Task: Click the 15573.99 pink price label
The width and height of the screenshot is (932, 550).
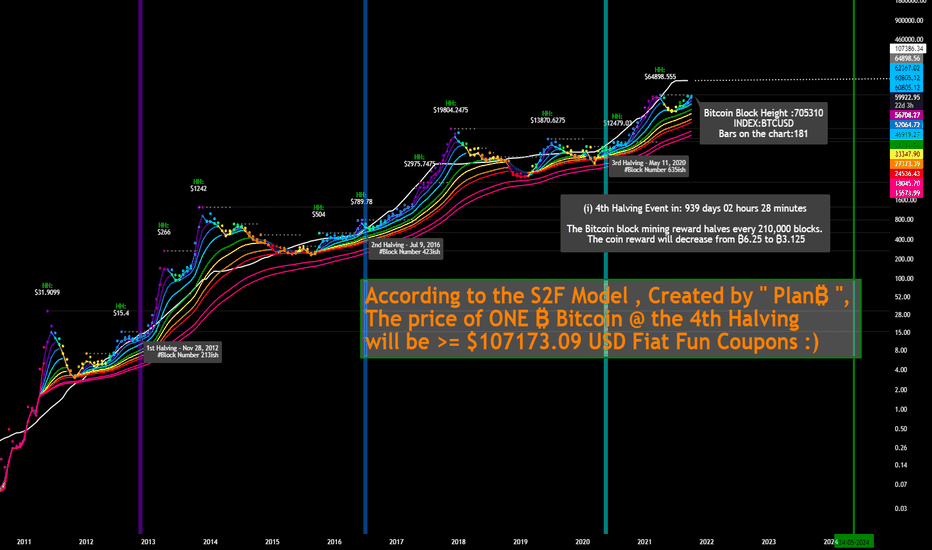Action: (x=907, y=193)
